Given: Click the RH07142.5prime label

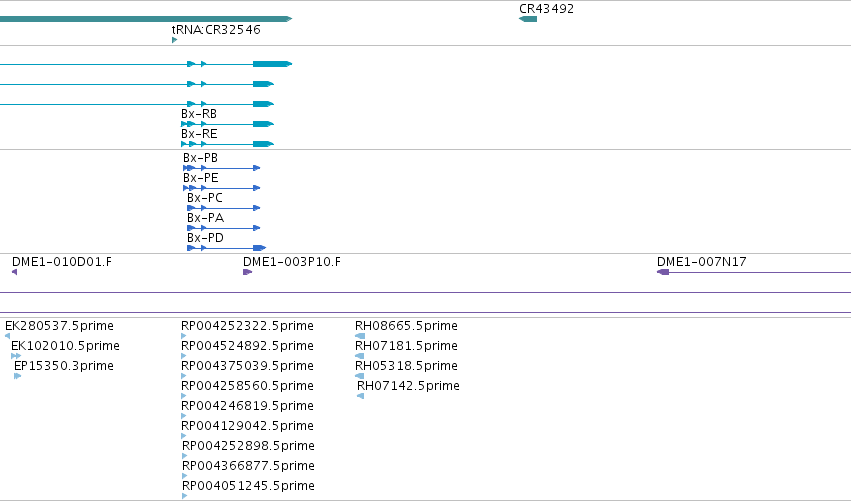Looking at the screenshot, I should pos(408,386).
